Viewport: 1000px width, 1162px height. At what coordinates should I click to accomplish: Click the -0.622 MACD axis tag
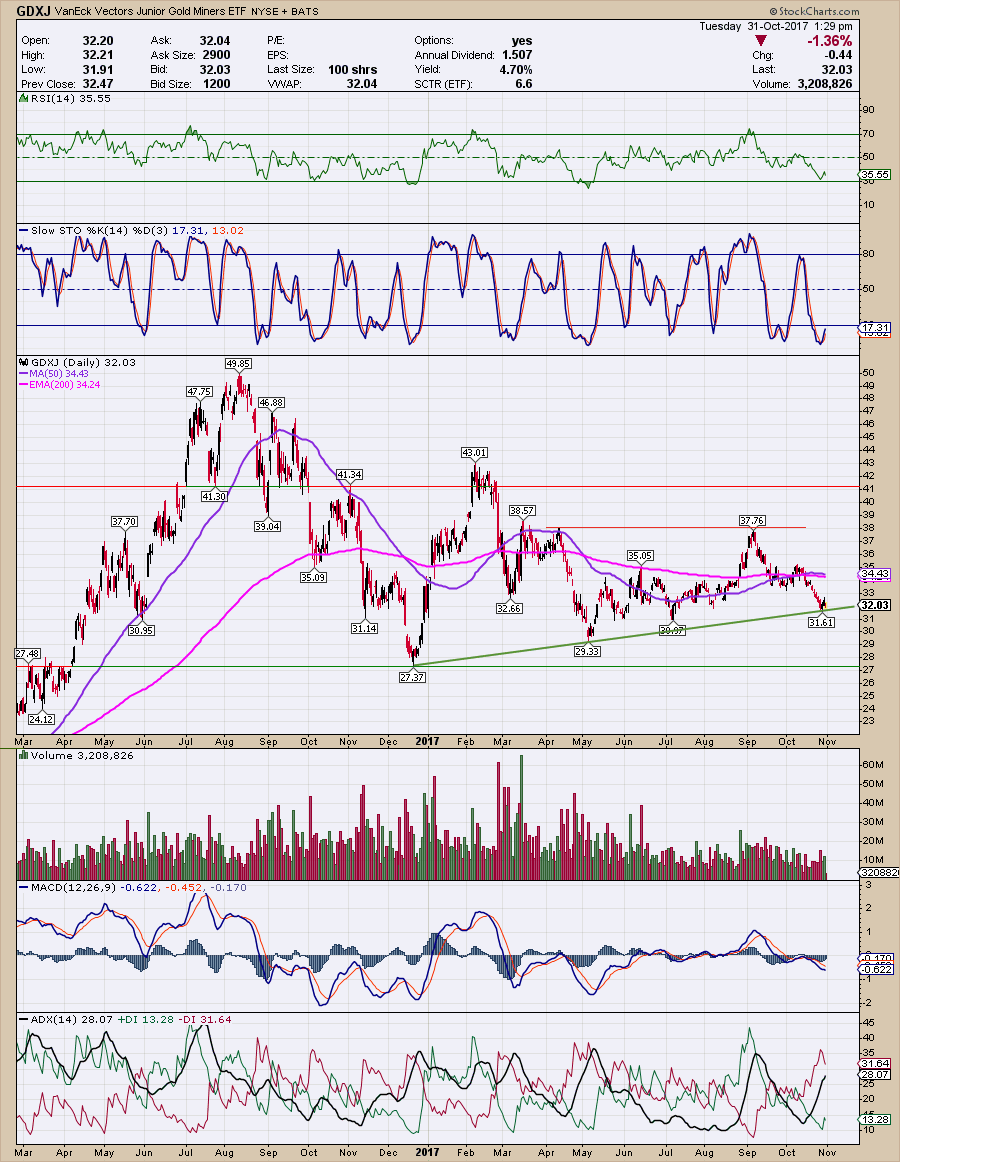point(876,969)
